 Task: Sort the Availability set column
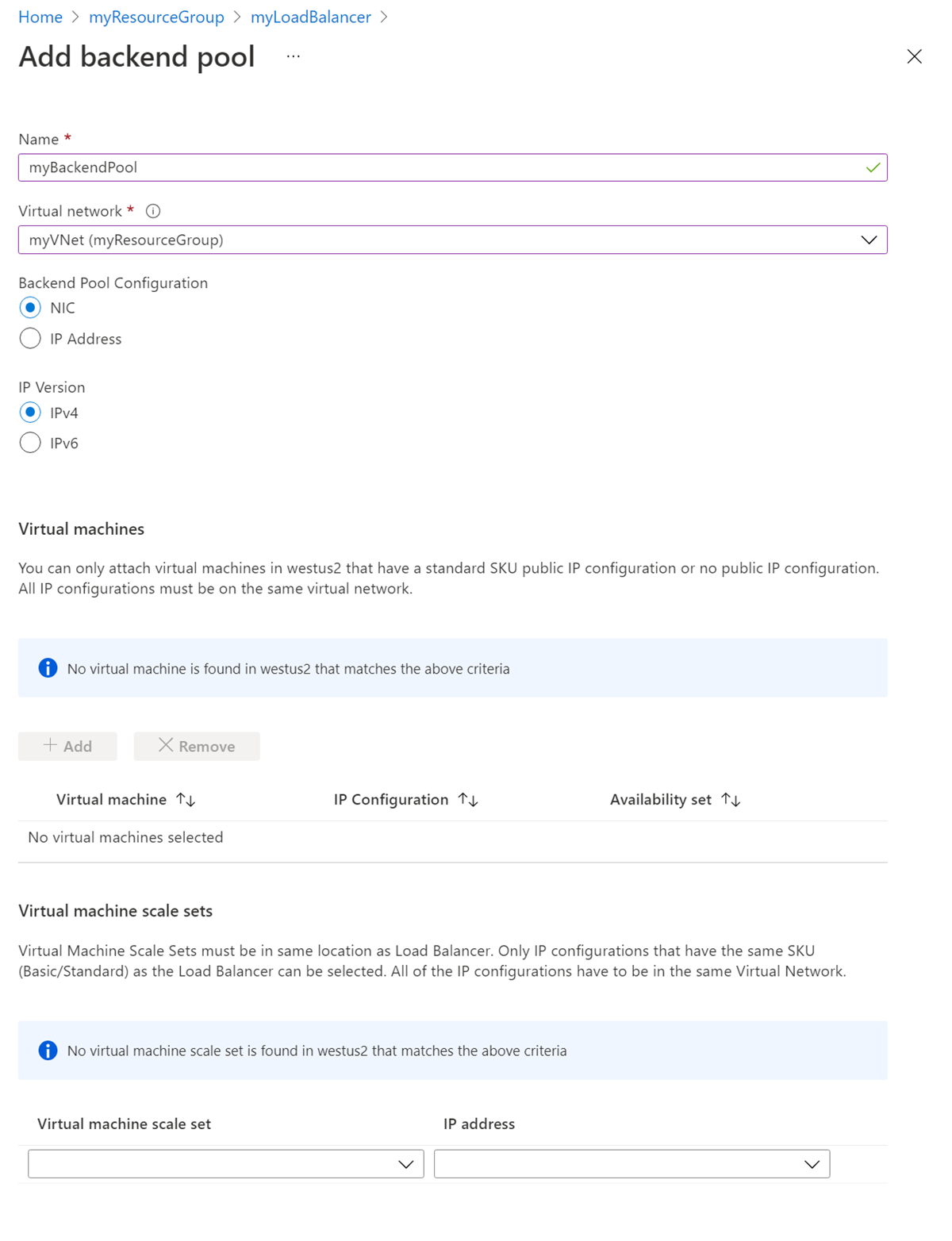pos(731,799)
